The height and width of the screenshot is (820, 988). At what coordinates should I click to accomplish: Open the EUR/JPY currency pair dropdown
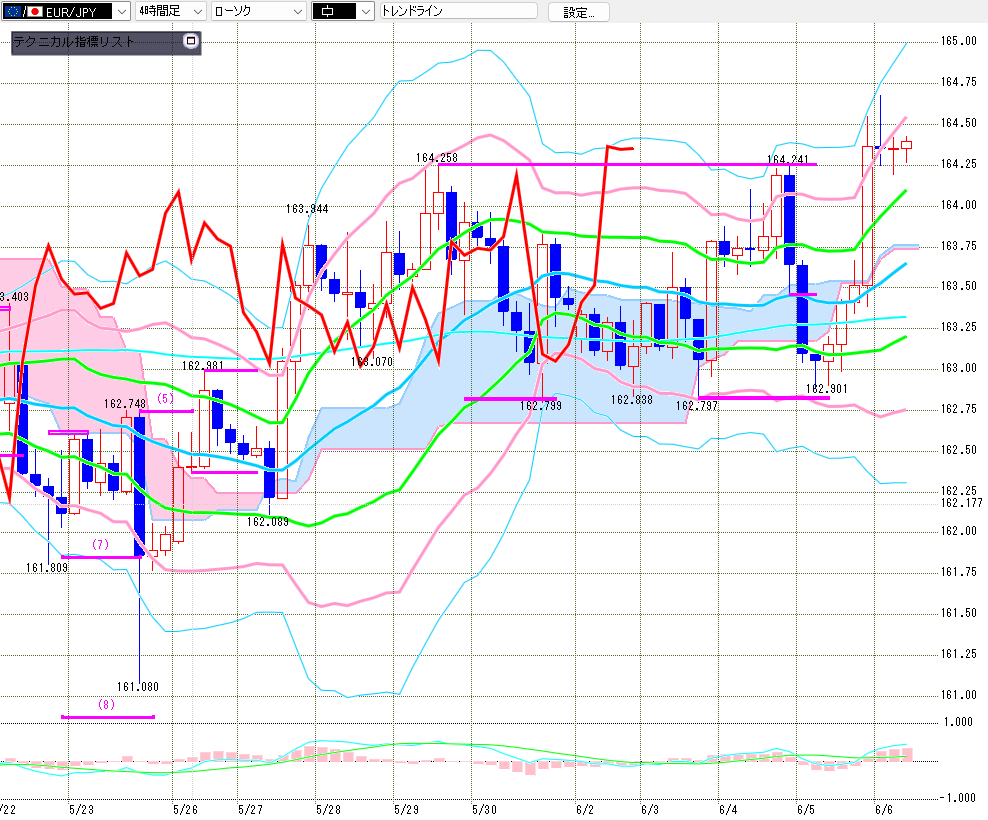click(x=66, y=11)
